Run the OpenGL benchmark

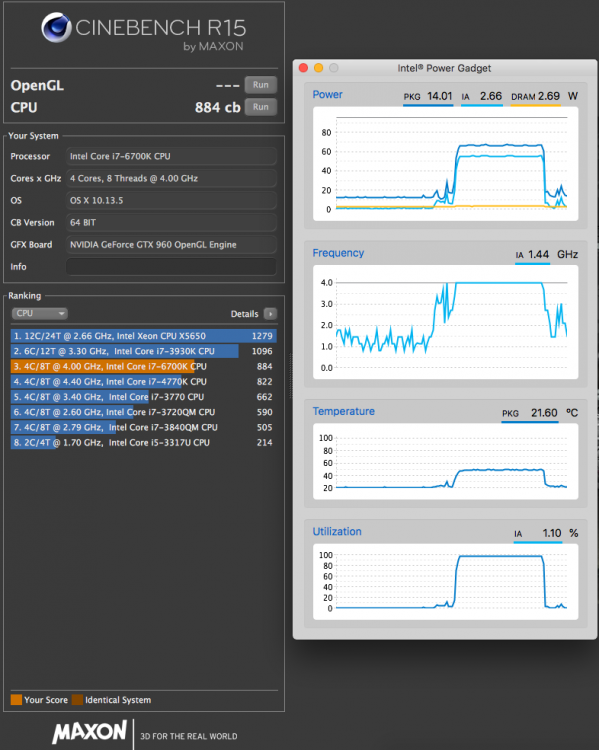click(260, 85)
